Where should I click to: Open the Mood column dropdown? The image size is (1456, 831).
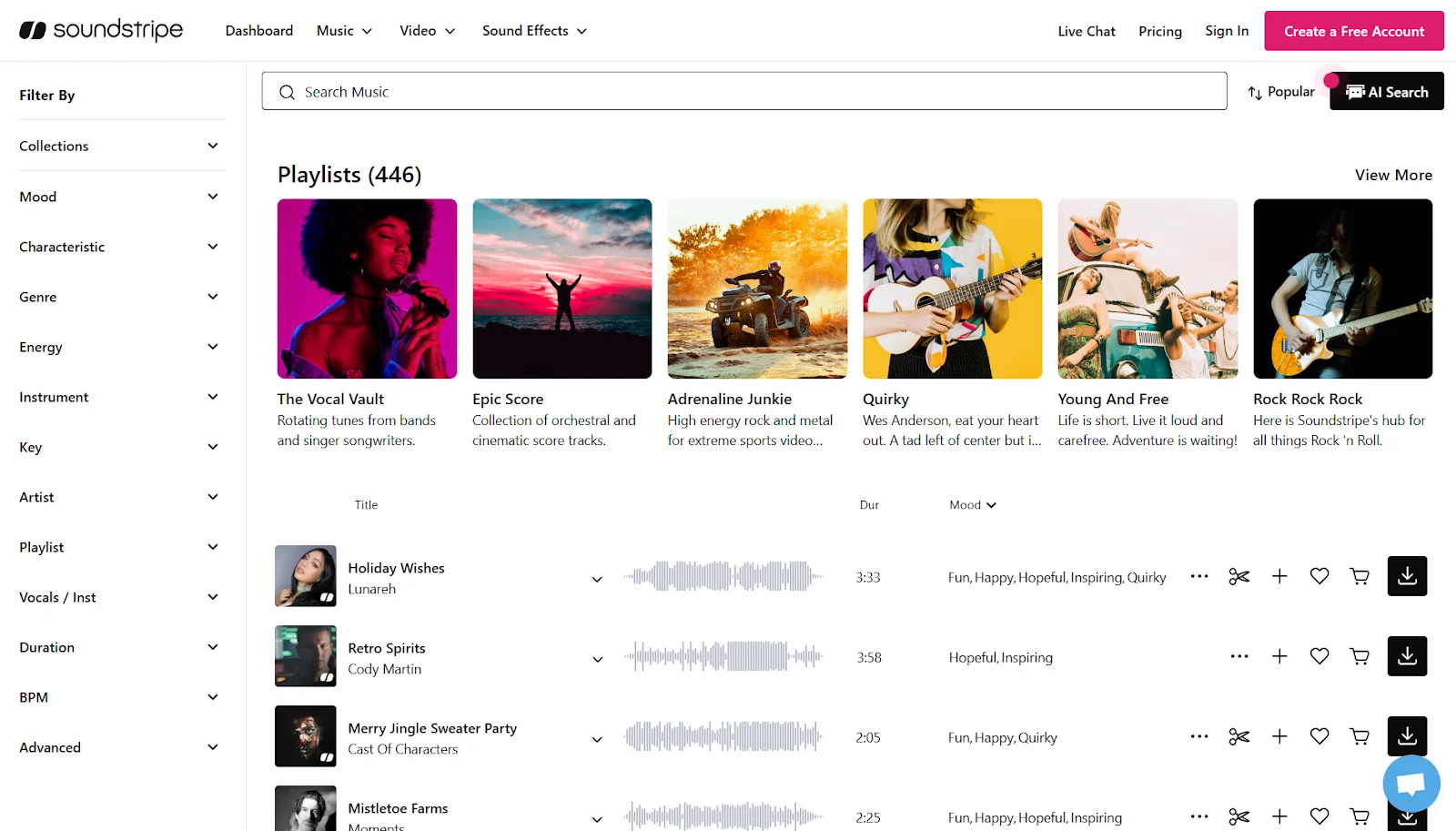pyautogui.click(x=973, y=505)
